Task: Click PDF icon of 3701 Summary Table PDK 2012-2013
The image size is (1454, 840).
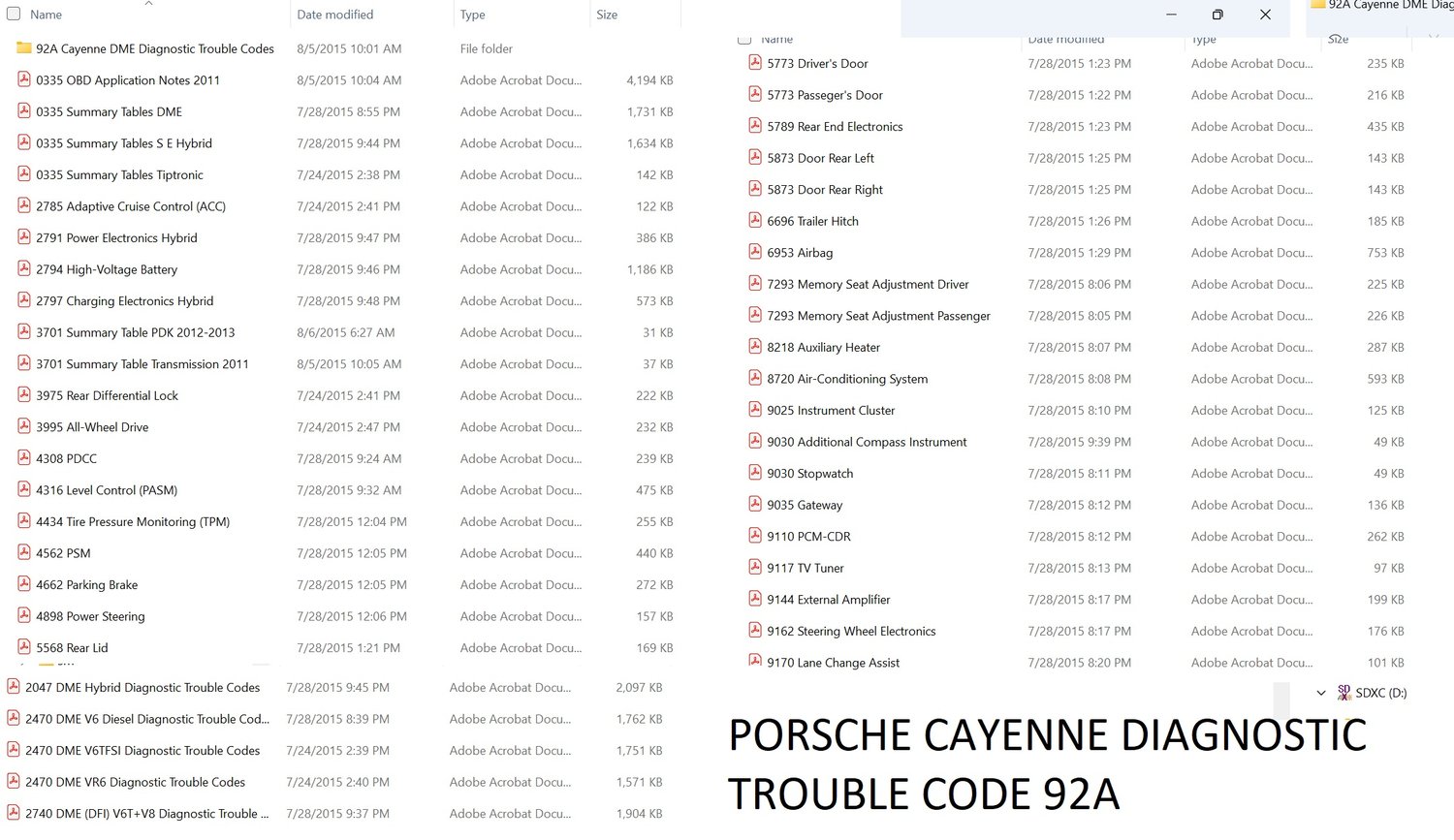Action: point(24,332)
